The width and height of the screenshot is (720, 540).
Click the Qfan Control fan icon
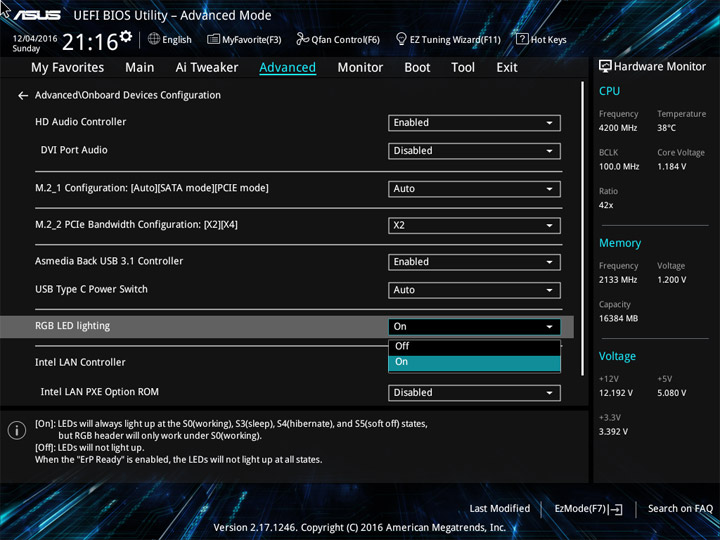tap(302, 39)
